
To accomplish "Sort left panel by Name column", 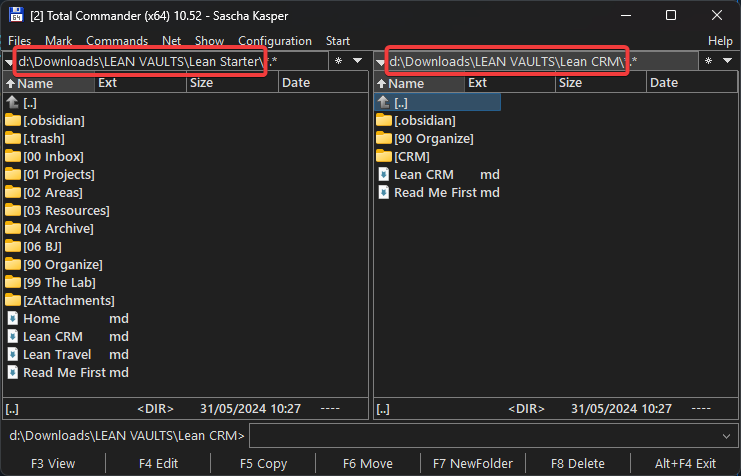I will [x=49, y=83].
